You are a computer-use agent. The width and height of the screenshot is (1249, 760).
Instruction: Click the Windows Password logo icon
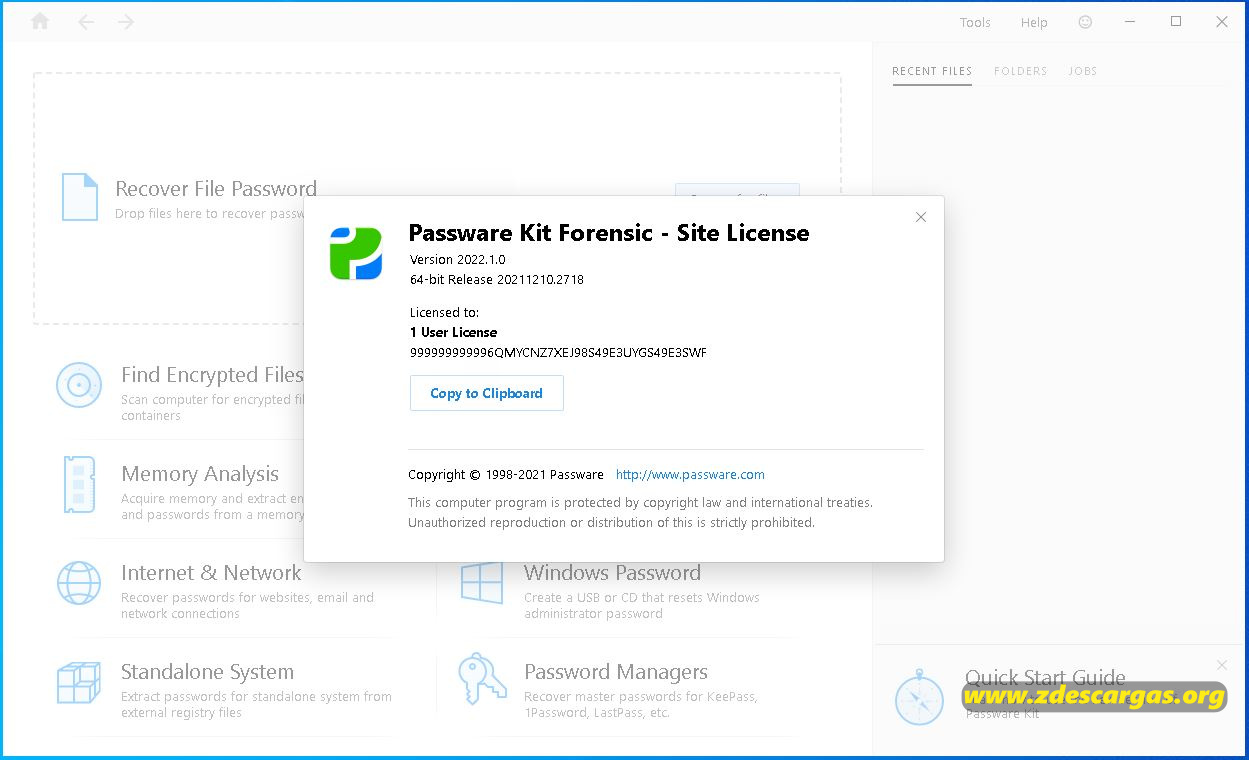click(x=482, y=582)
